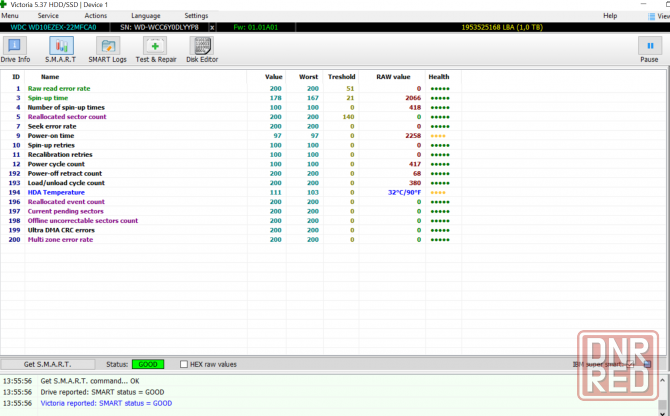670x416 pixels.
Task: Select Multi zone error rate row
Action: tap(231, 239)
